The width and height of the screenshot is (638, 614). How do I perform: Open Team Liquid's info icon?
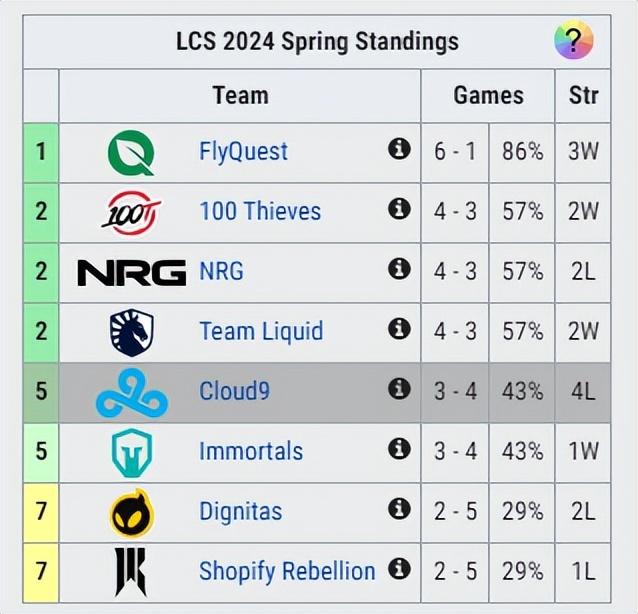[399, 329]
